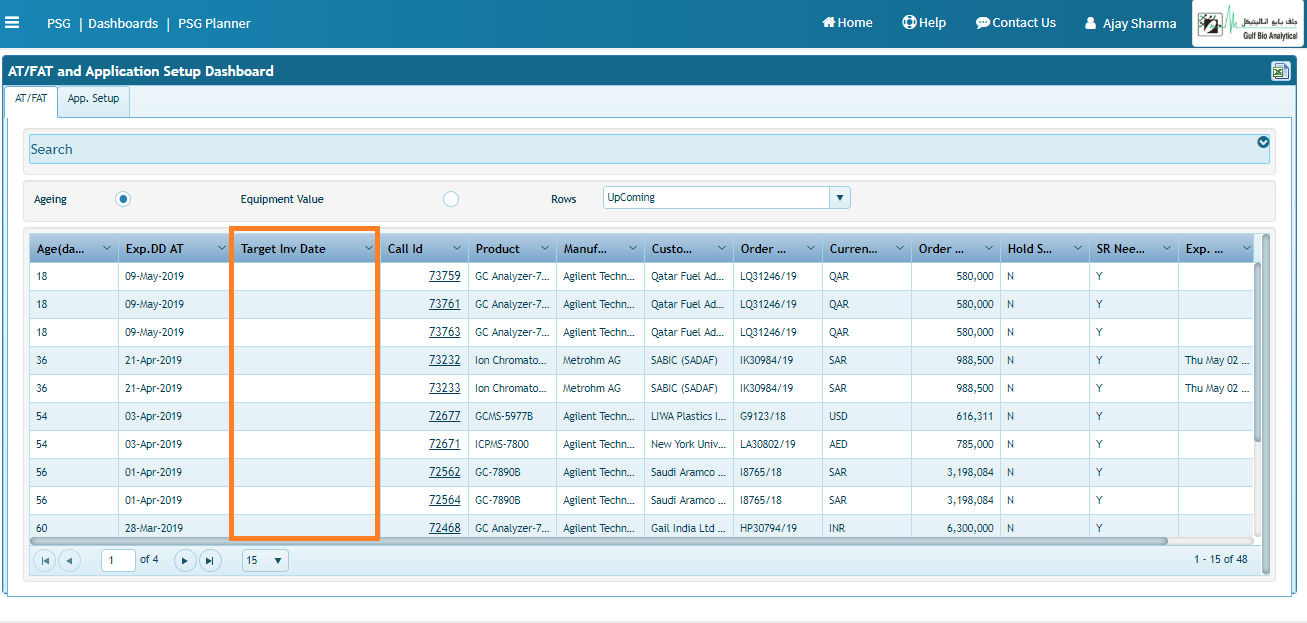
Task: Click the 785,000 order value cell
Action: (x=956, y=444)
